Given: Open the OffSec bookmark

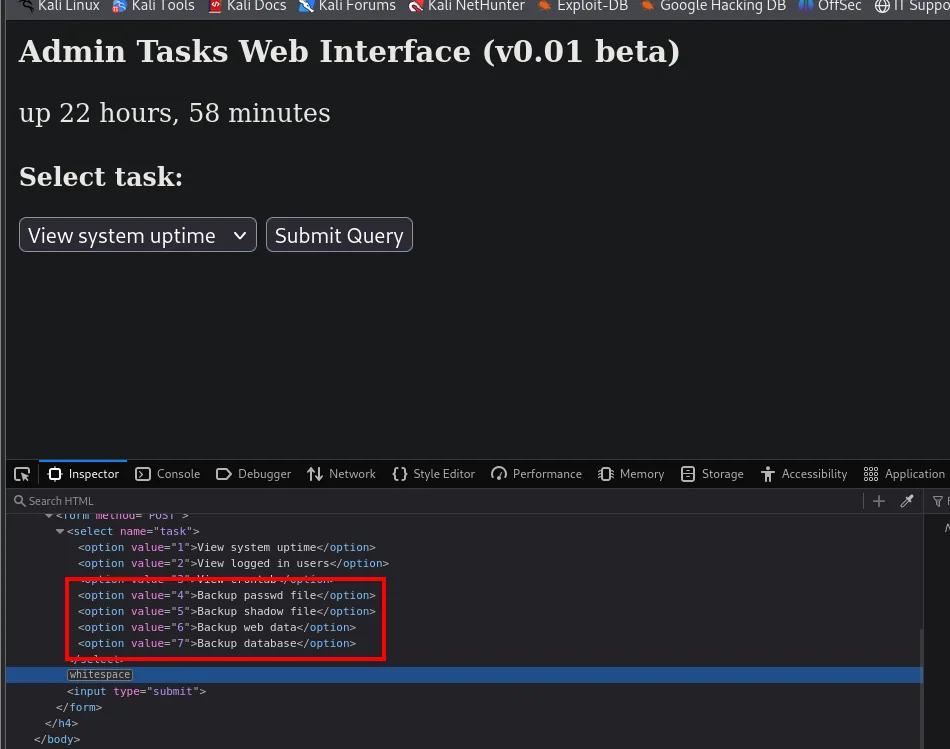Looking at the screenshot, I should [x=829, y=6].
